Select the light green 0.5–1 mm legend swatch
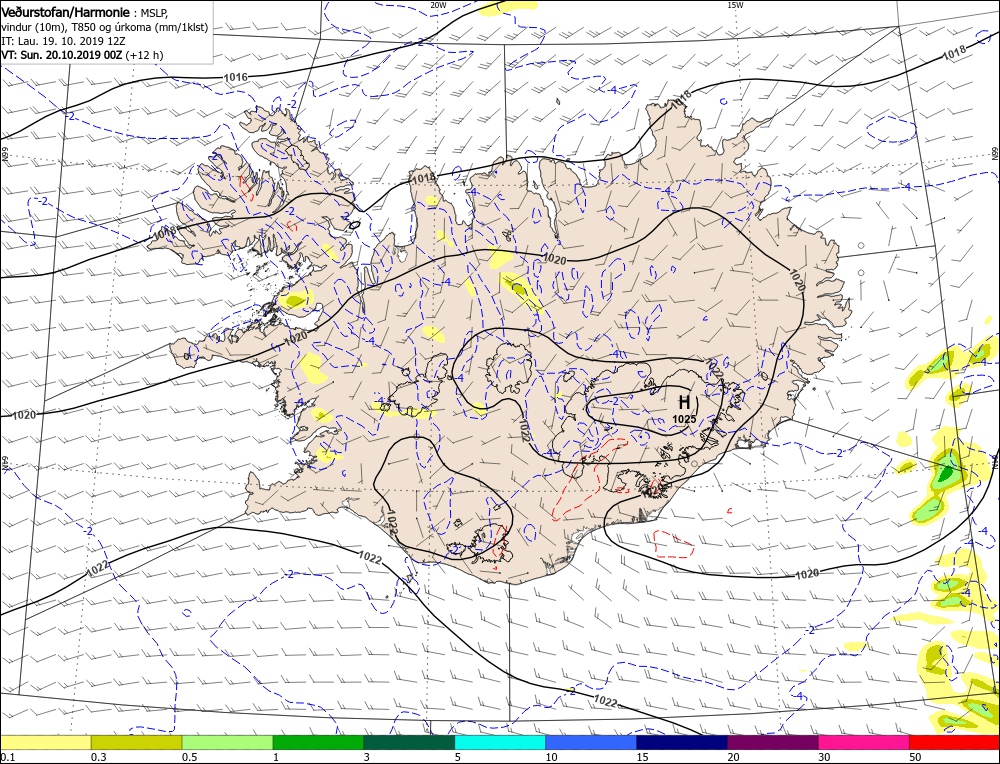This screenshot has width=1000, height=764. tap(228, 742)
